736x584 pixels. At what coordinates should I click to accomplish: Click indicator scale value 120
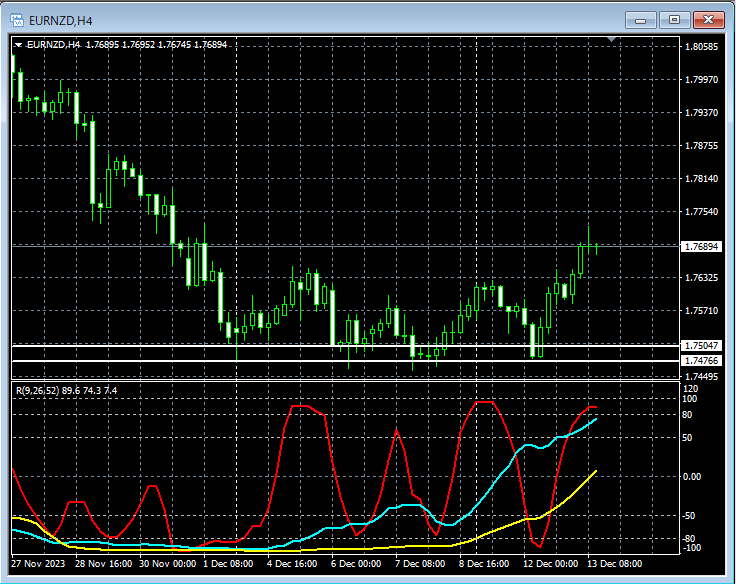[690, 389]
